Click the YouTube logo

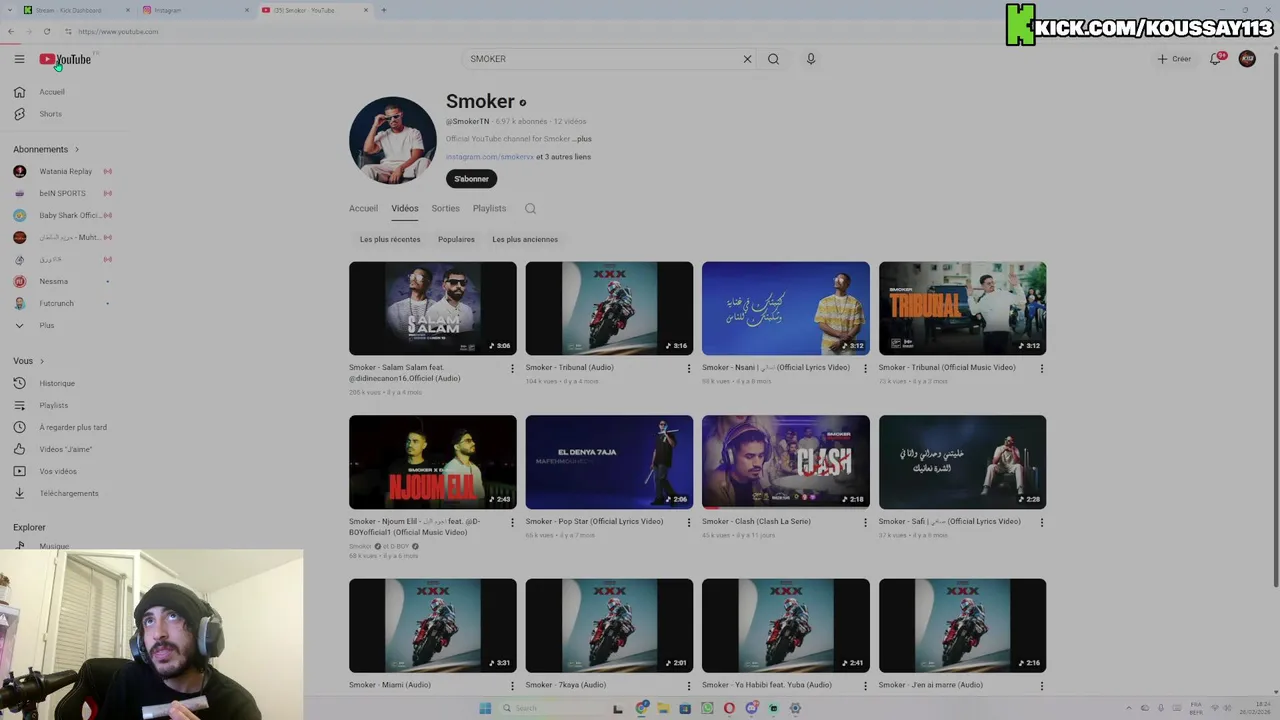click(x=65, y=59)
